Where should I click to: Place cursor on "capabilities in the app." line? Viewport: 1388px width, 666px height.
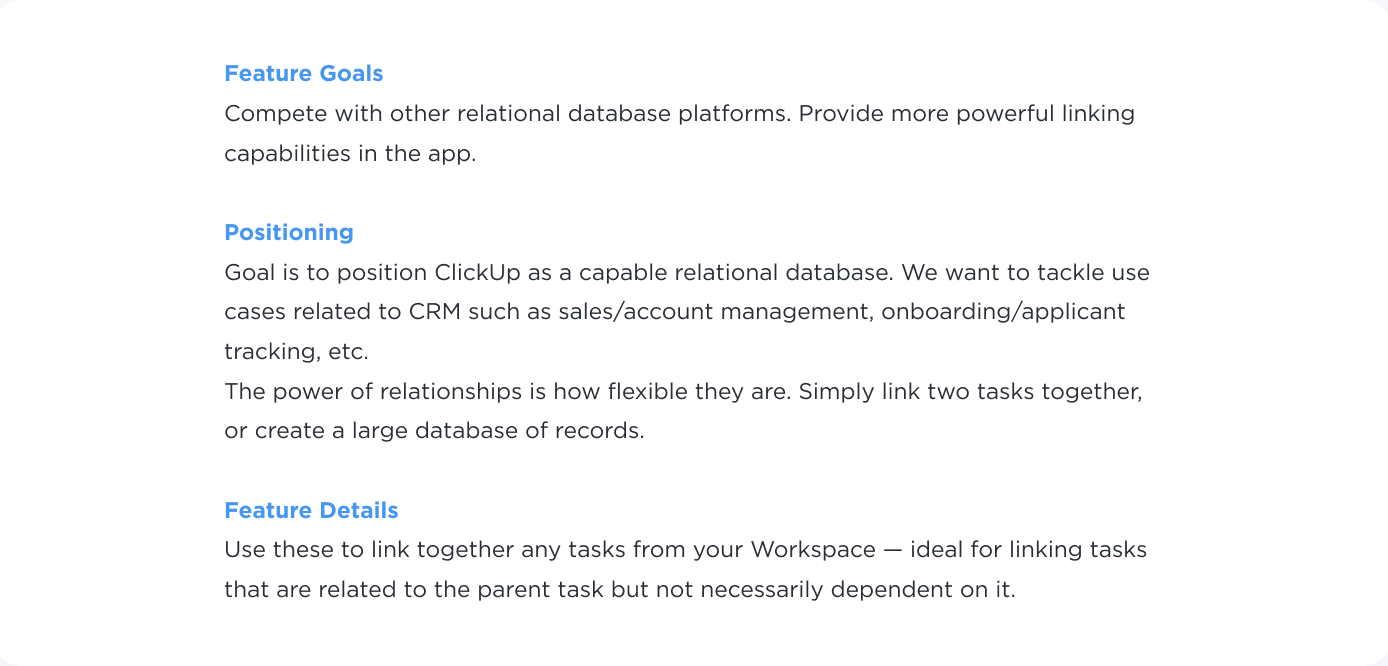350,154
